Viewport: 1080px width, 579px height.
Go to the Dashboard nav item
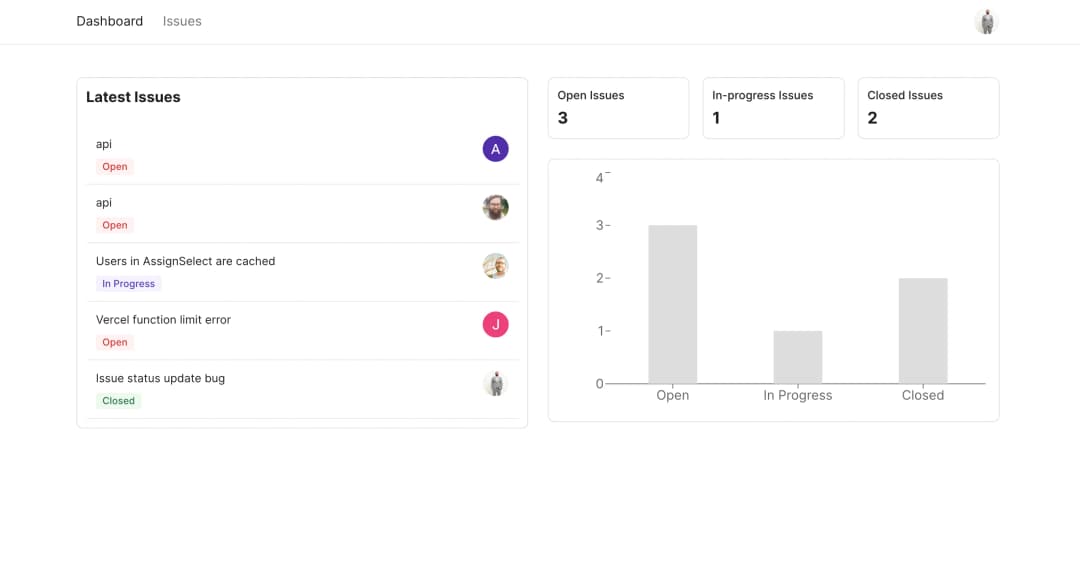click(x=109, y=21)
